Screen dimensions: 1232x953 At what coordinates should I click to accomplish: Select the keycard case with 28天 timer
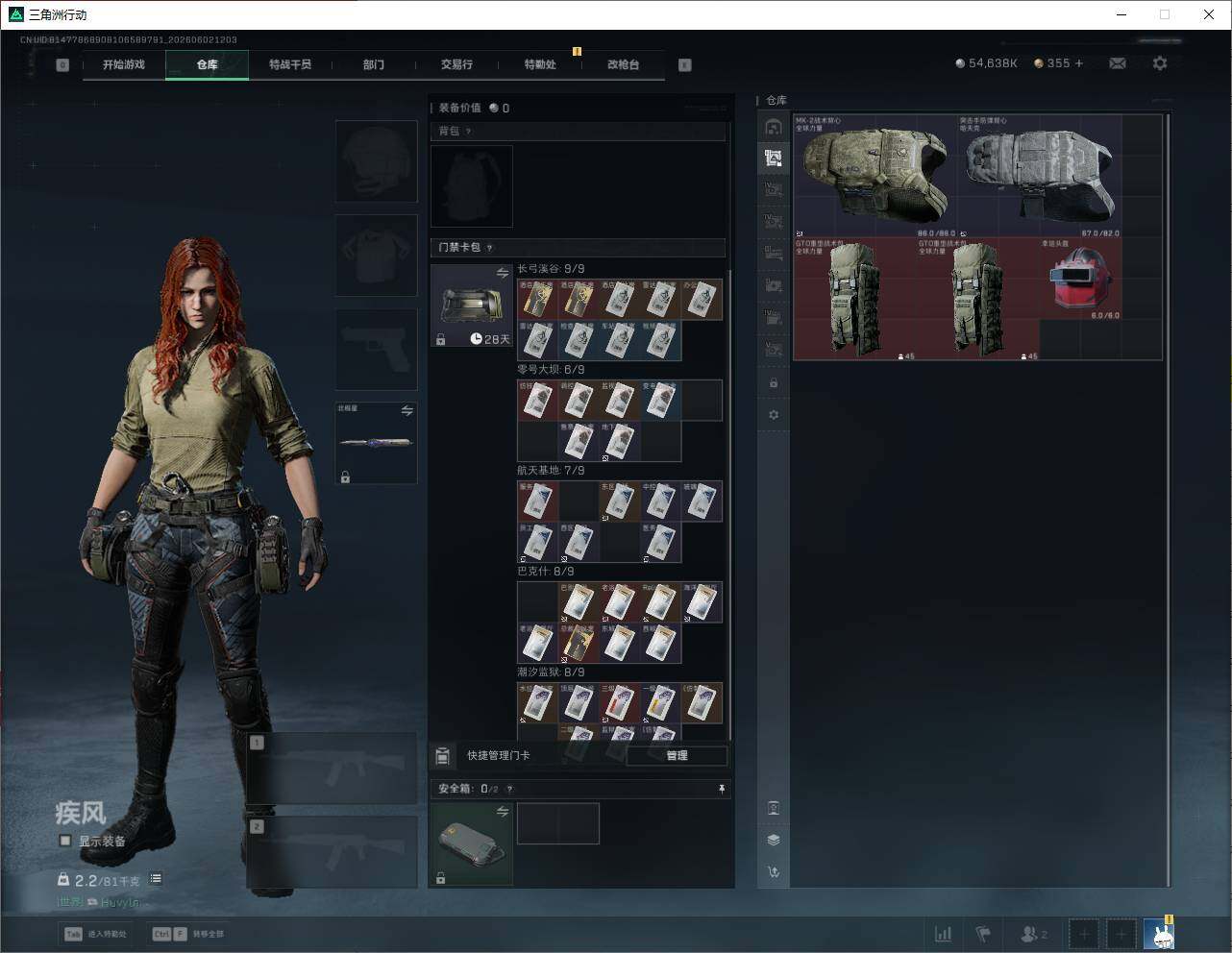472,305
